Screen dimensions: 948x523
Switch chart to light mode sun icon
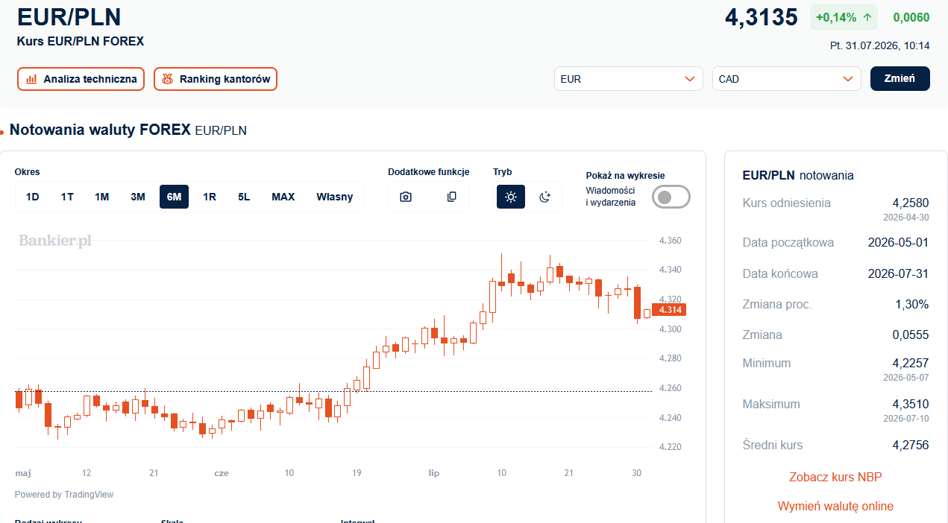click(511, 197)
